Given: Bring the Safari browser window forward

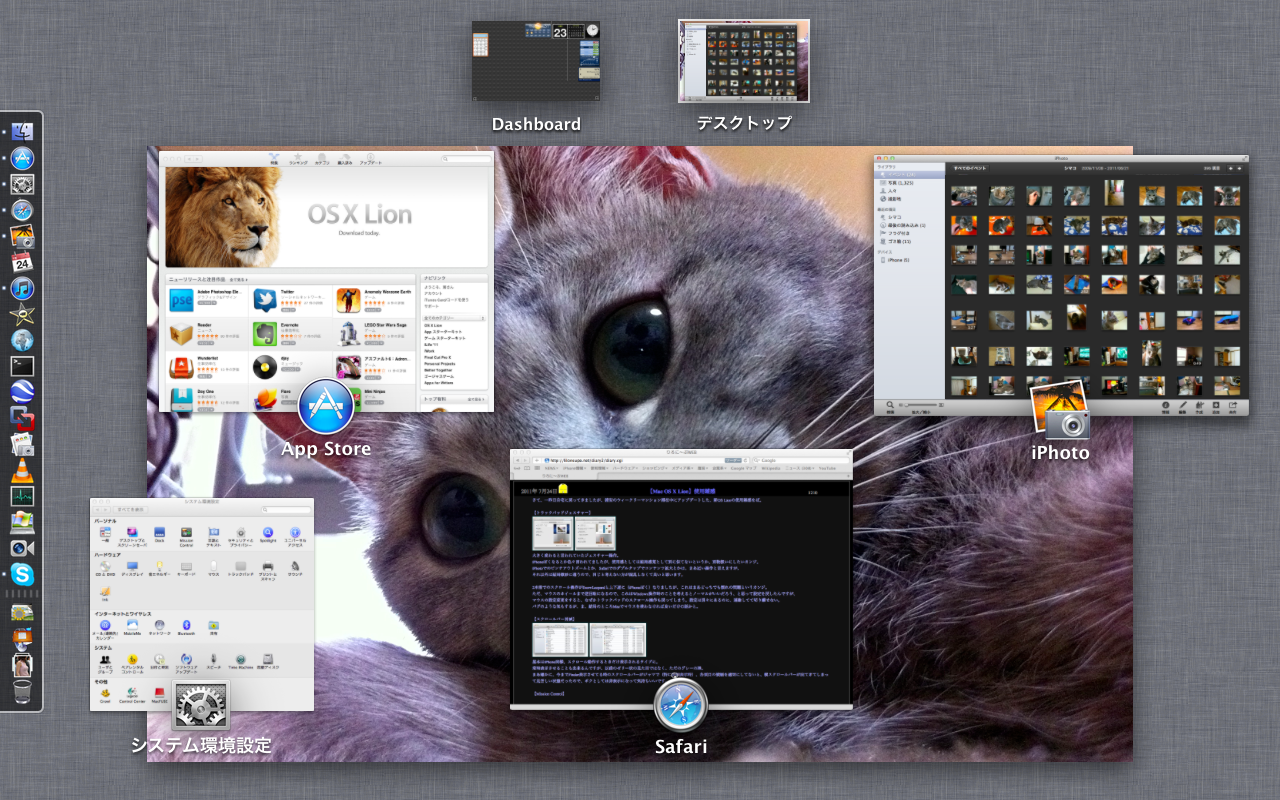Looking at the screenshot, I should click(681, 580).
